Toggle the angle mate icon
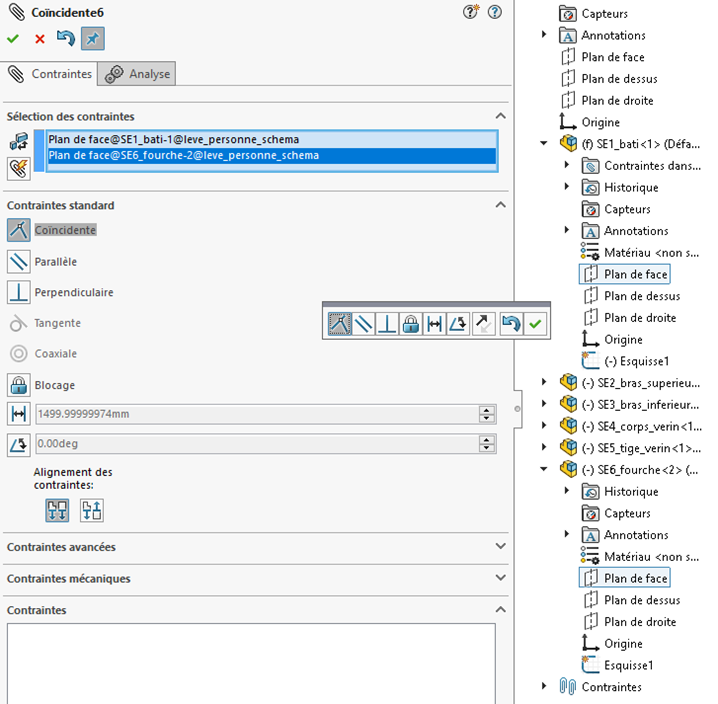 click(19, 445)
